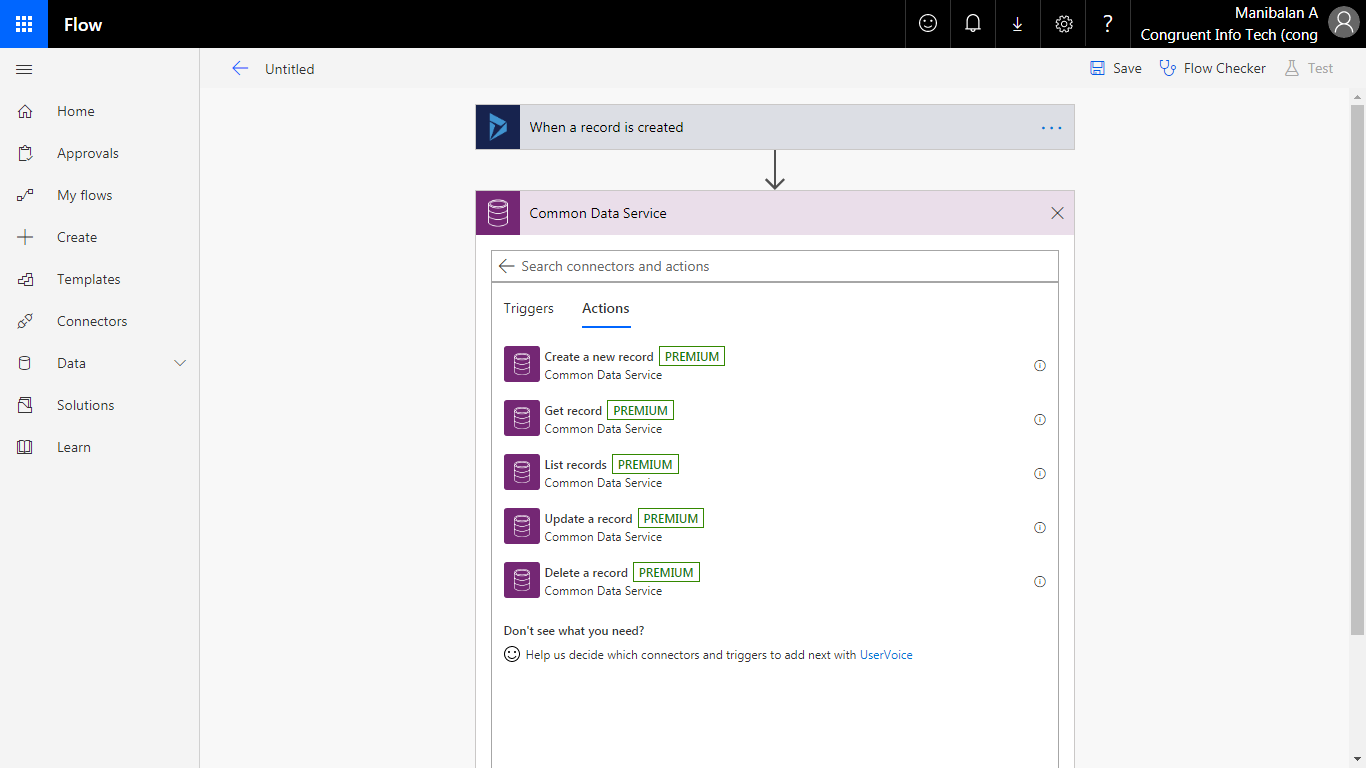Click the Untitled flow name
Image resolution: width=1366 pixels, height=768 pixels.
[x=290, y=69]
